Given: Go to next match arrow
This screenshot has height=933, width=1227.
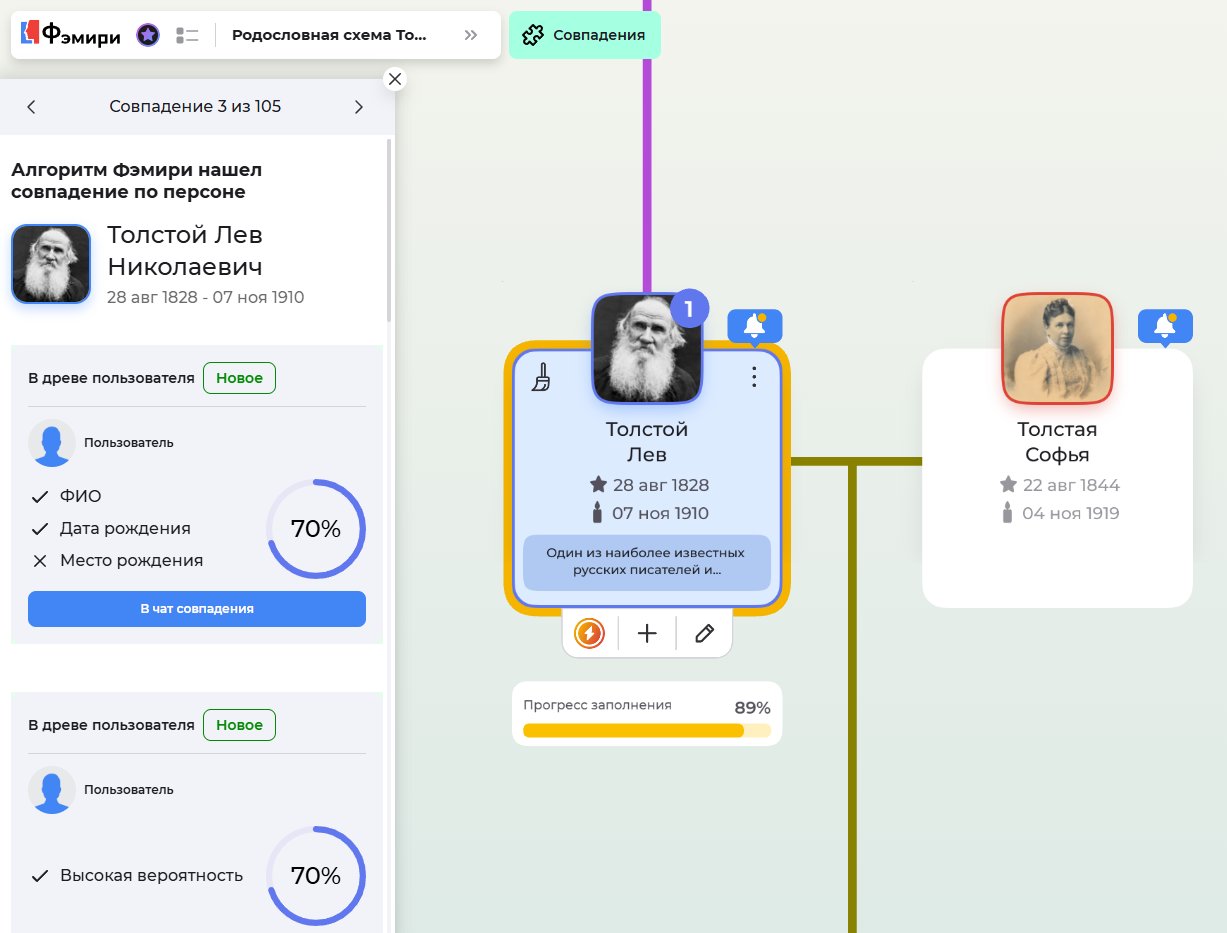Looking at the screenshot, I should (x=359, y=107).
